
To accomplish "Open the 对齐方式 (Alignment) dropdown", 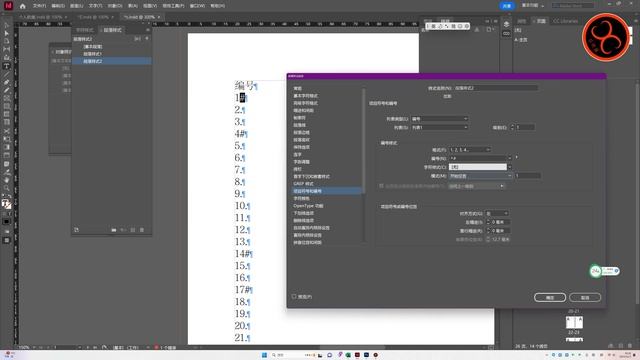I will 497,213.
